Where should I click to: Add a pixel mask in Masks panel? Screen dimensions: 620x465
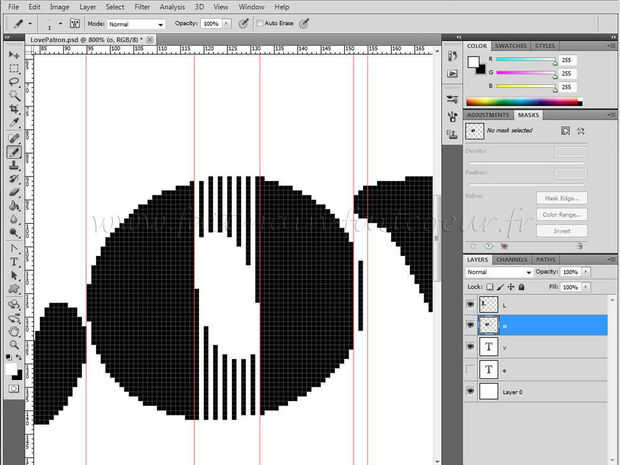click(x=565, y=131)
